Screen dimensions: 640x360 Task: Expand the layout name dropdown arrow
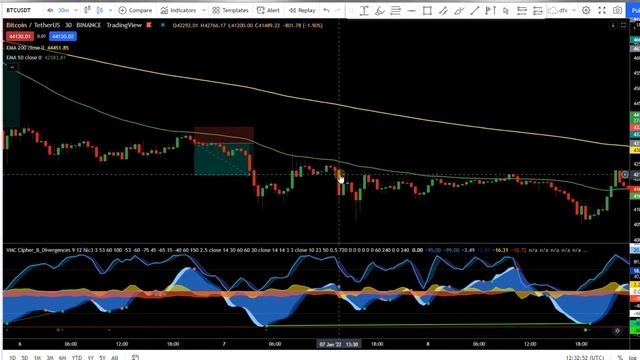tap(573, 10)
